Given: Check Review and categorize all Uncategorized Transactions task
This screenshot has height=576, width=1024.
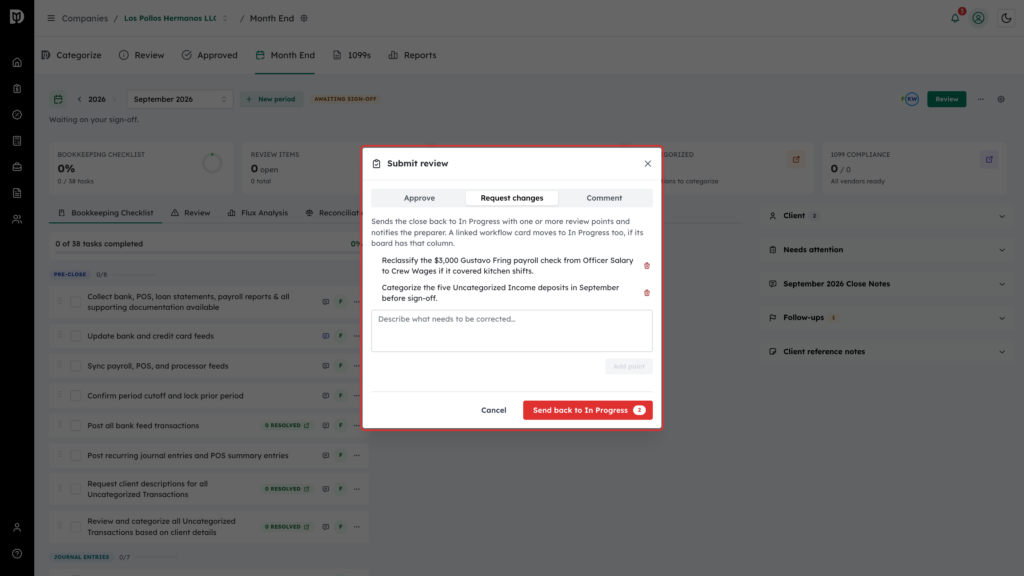Looking at the screenshot, I should point(76,527).
